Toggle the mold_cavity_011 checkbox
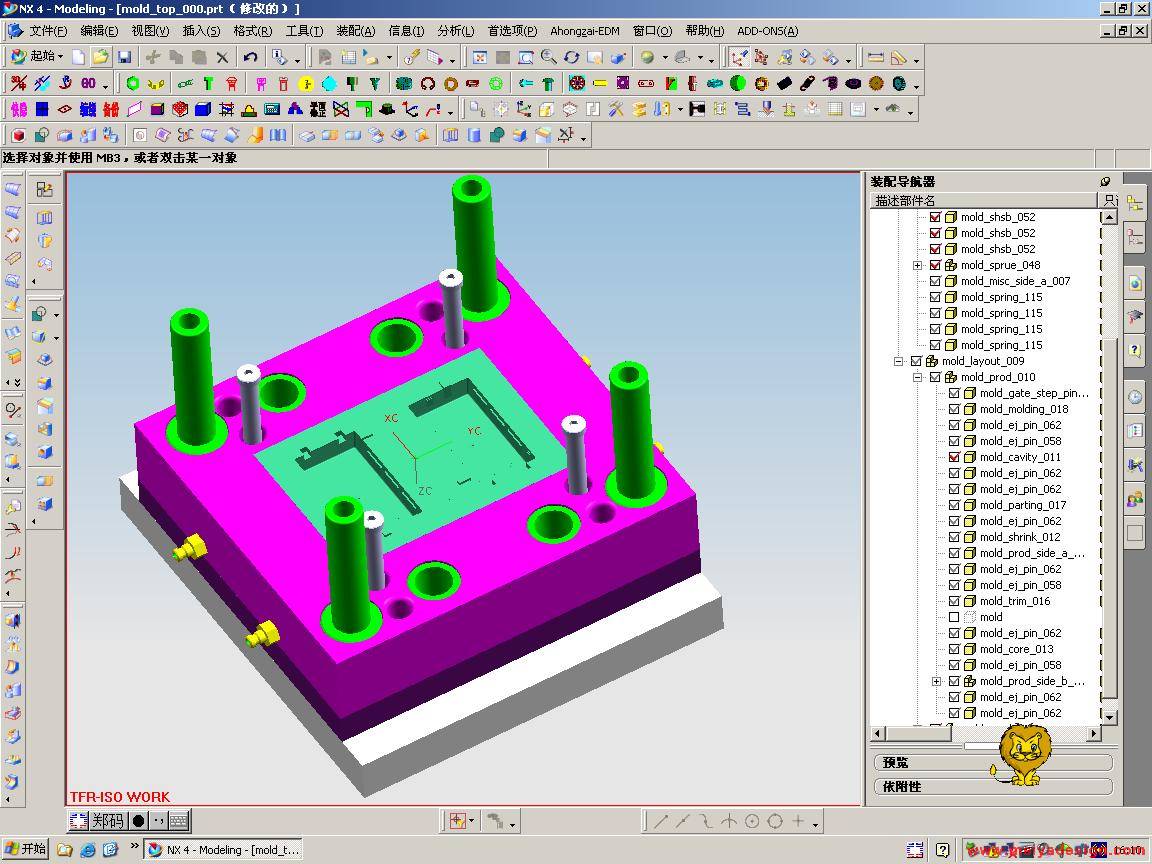Screen dimensions: 1152x864 [954, 457]
